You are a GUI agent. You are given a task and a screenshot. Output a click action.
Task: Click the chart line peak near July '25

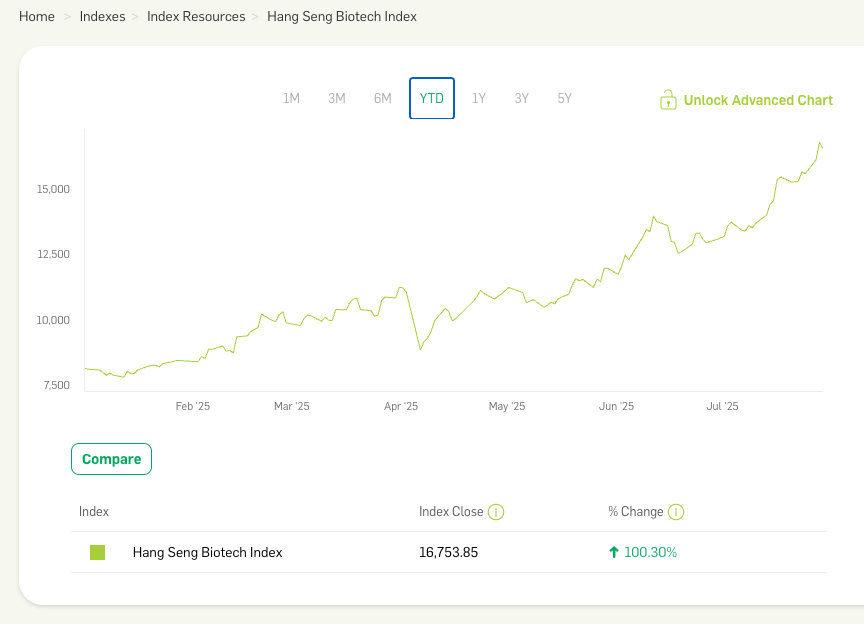[820, 144]
